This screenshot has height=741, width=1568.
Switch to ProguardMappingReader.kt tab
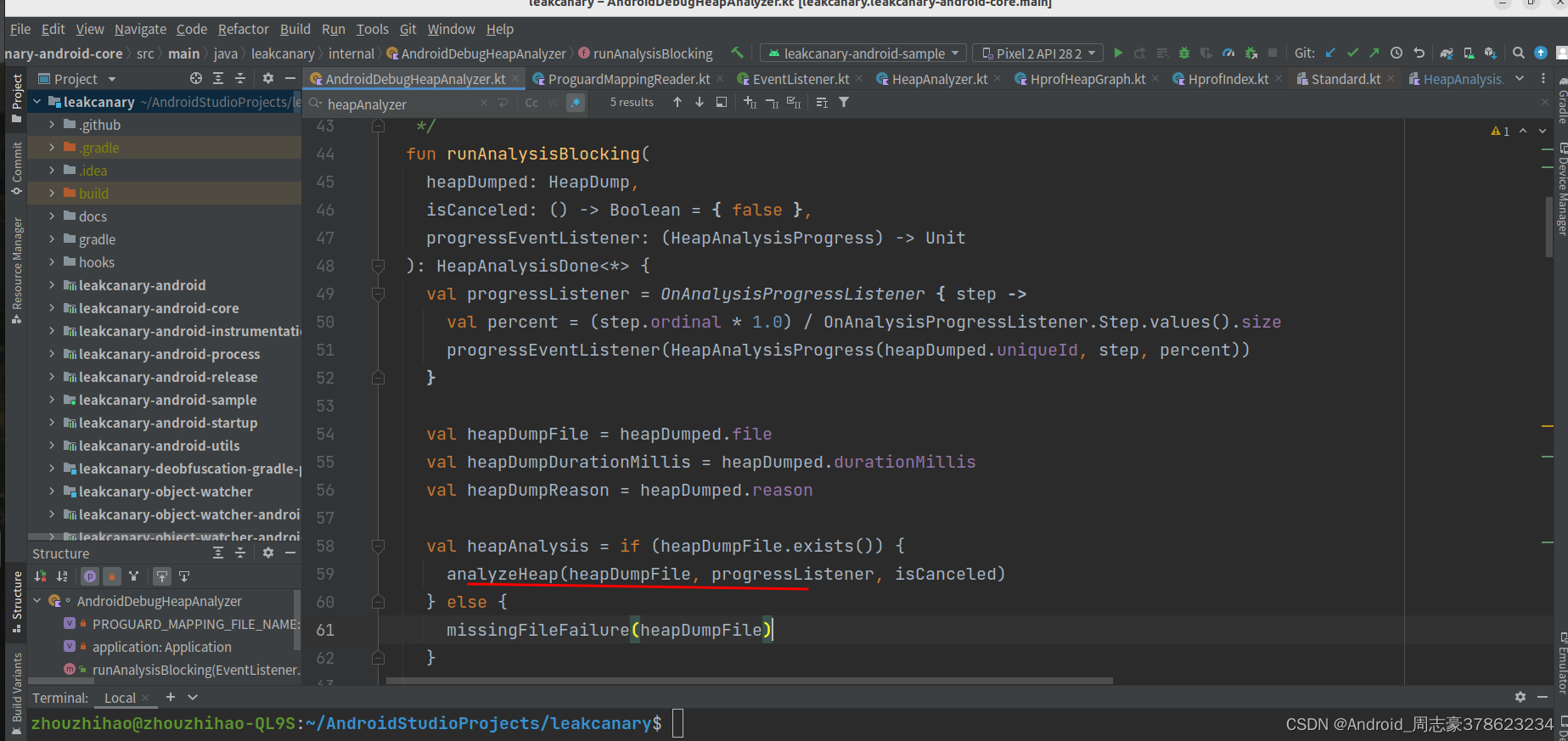(628, 79)
